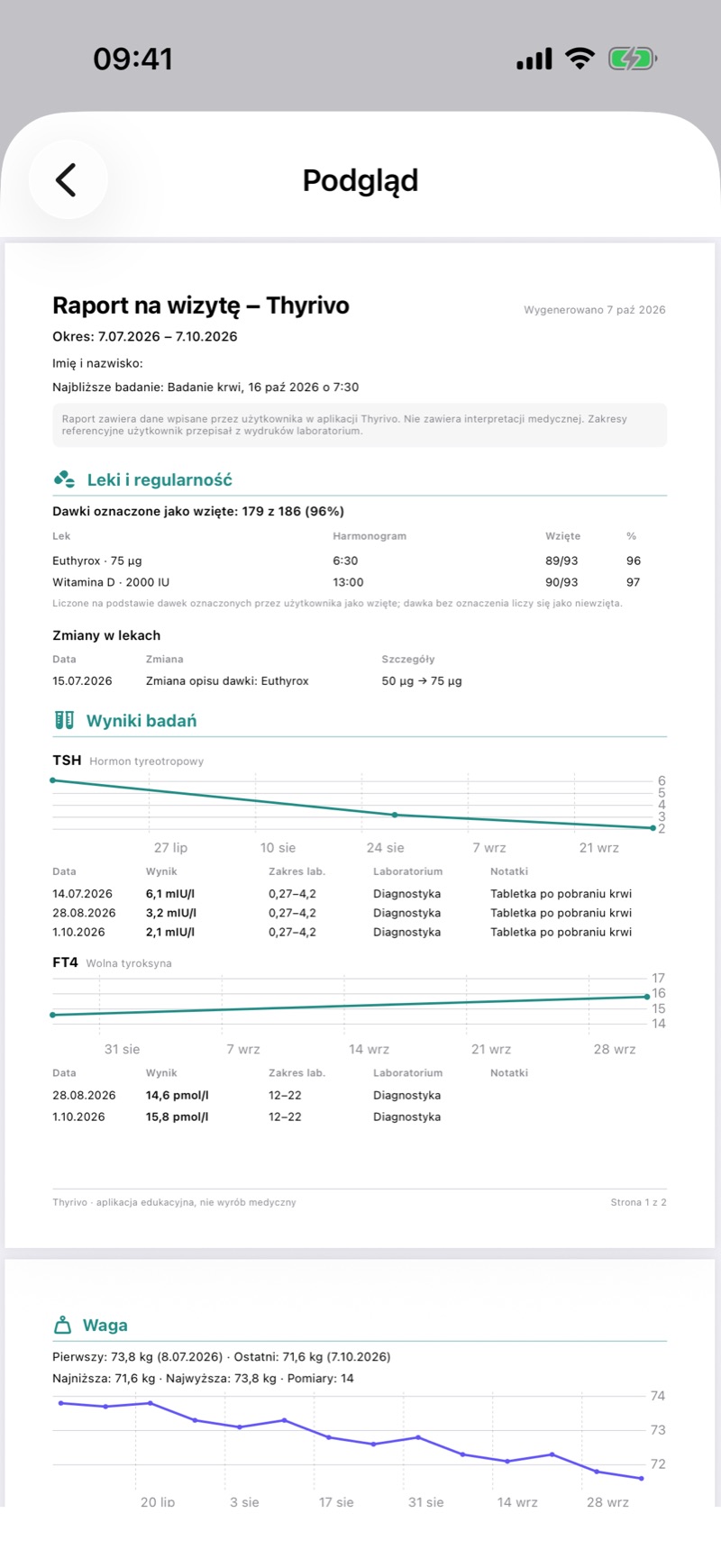721x1568 pixels.
Task: Select the "Waga" section heading
Action: click(x=105, y=1326)
